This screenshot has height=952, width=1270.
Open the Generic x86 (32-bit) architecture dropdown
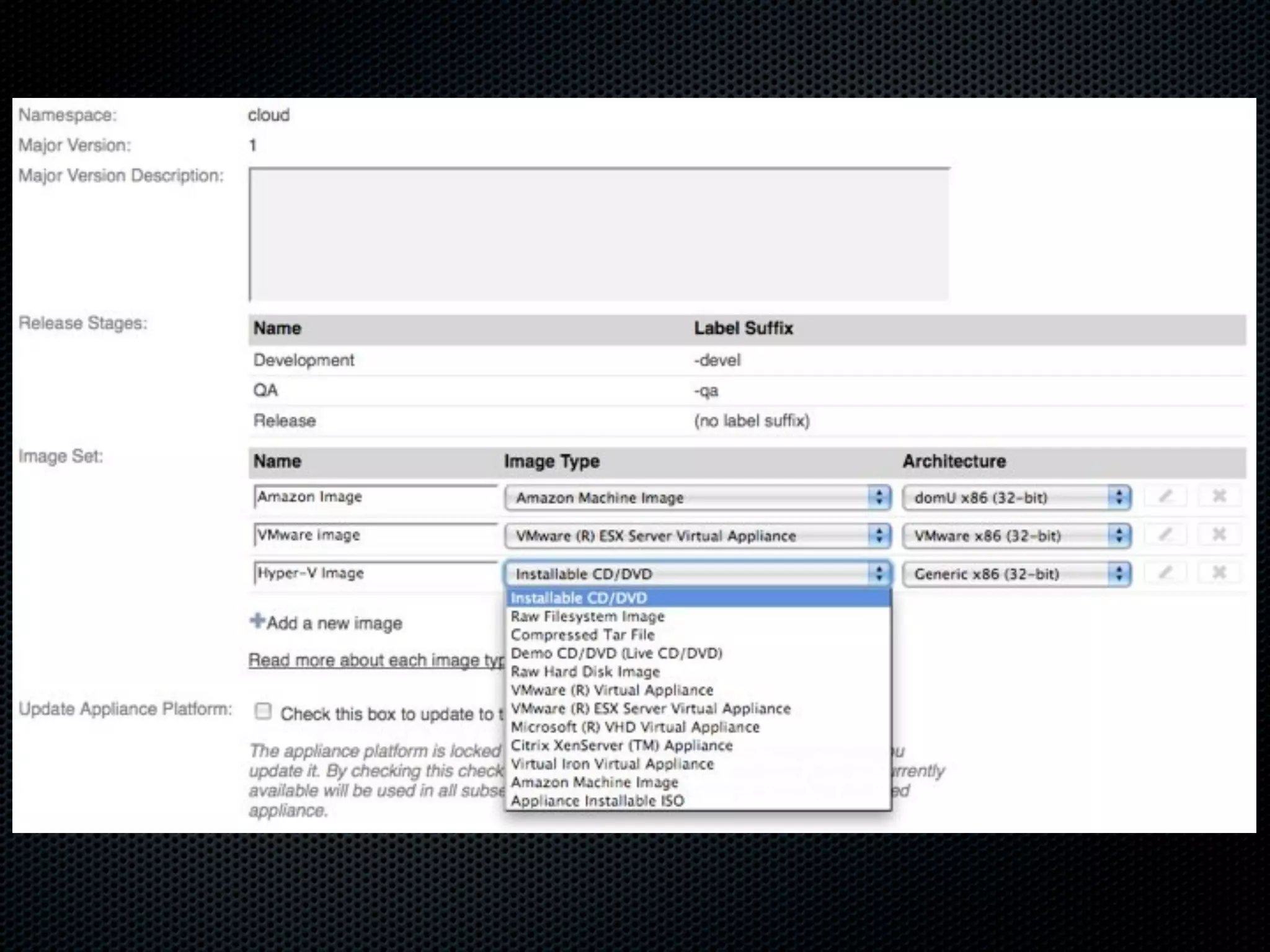1016,574
